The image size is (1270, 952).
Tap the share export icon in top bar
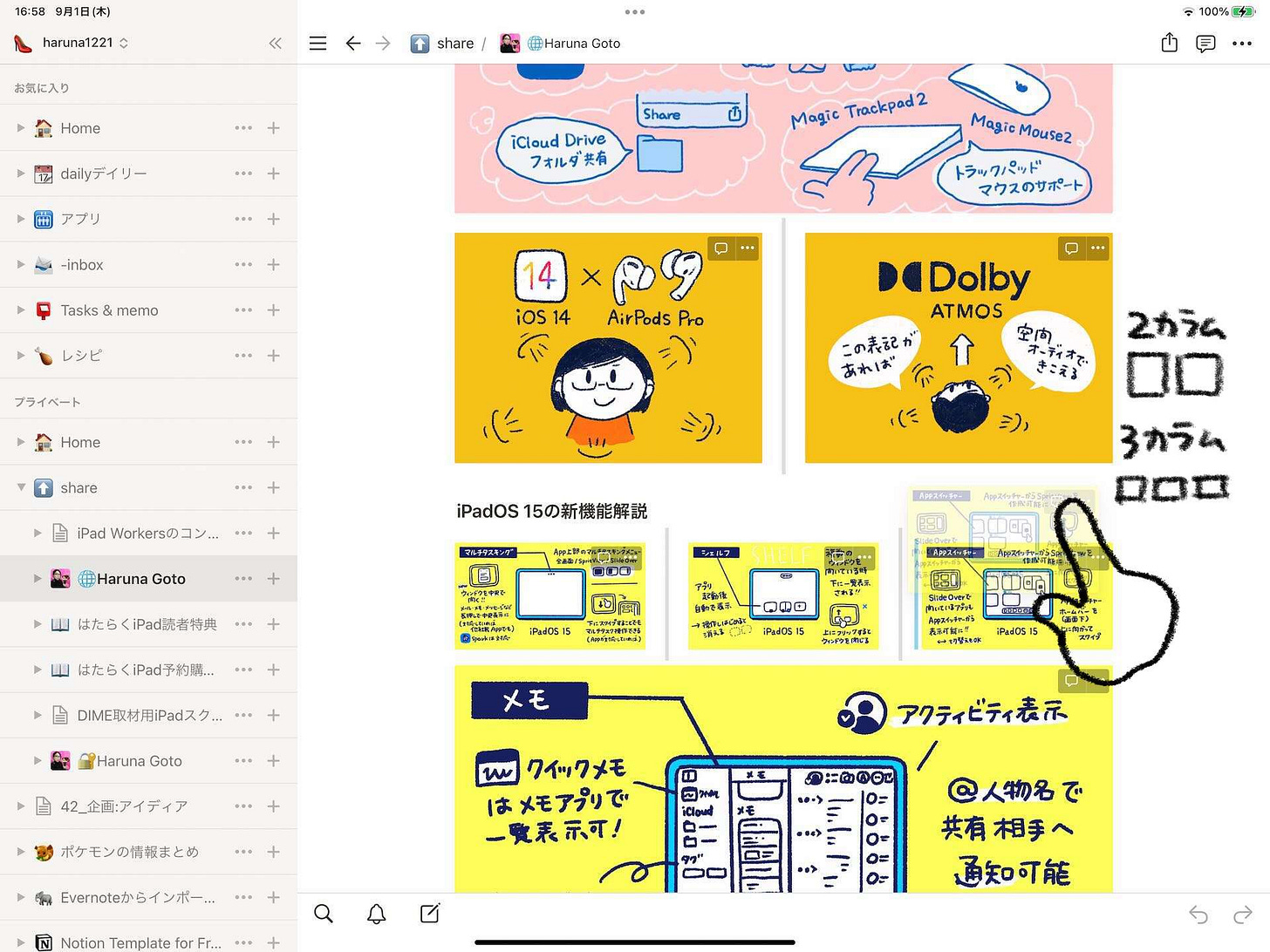1170,43
